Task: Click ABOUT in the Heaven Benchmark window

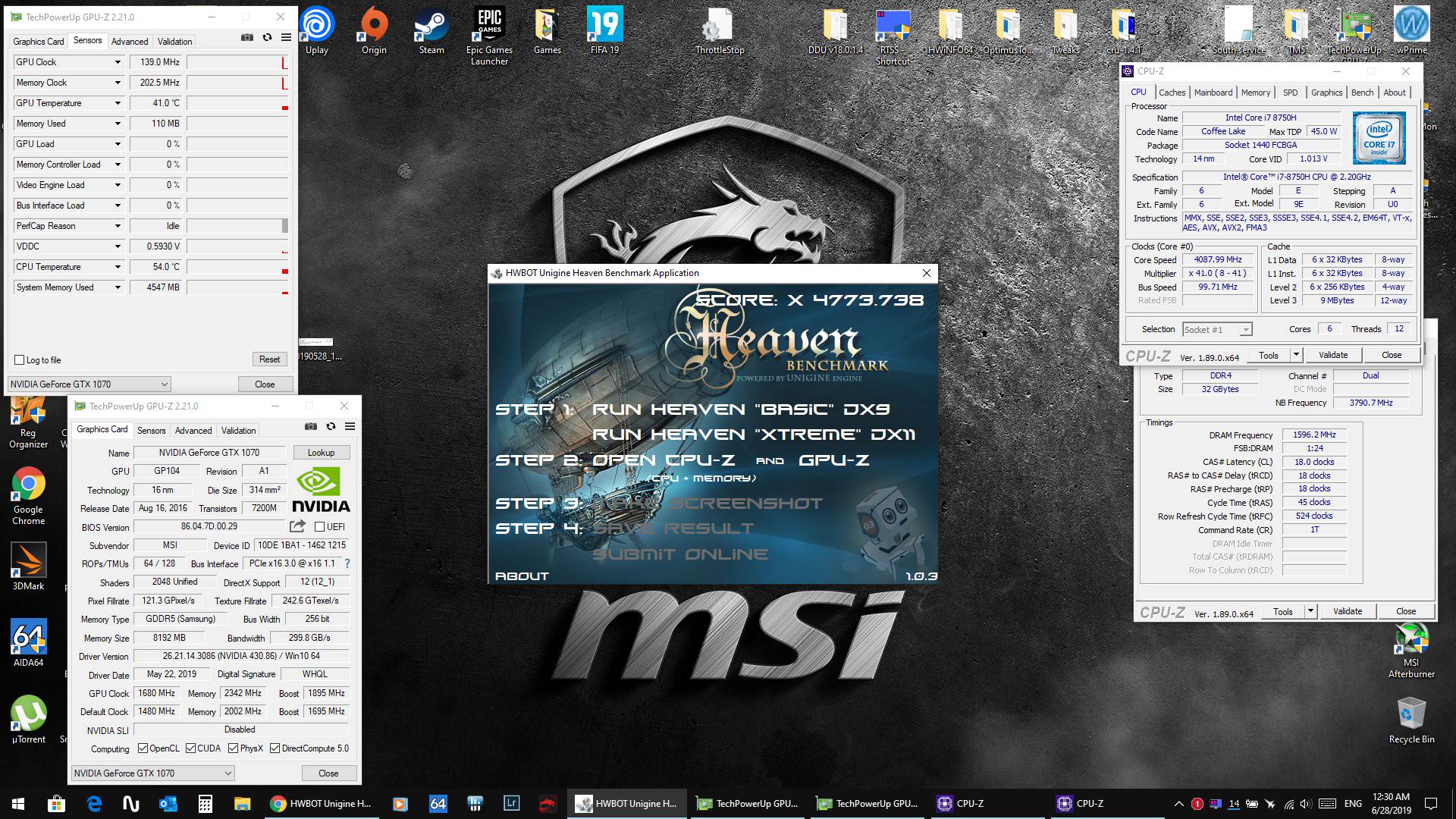Action: pyautogui.click(x=522, y=576)
